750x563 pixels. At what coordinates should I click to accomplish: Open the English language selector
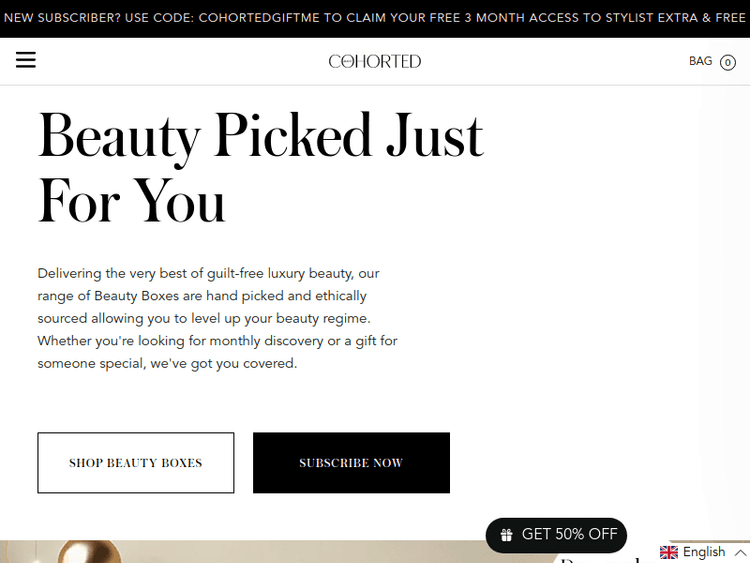tap(704, 552)
